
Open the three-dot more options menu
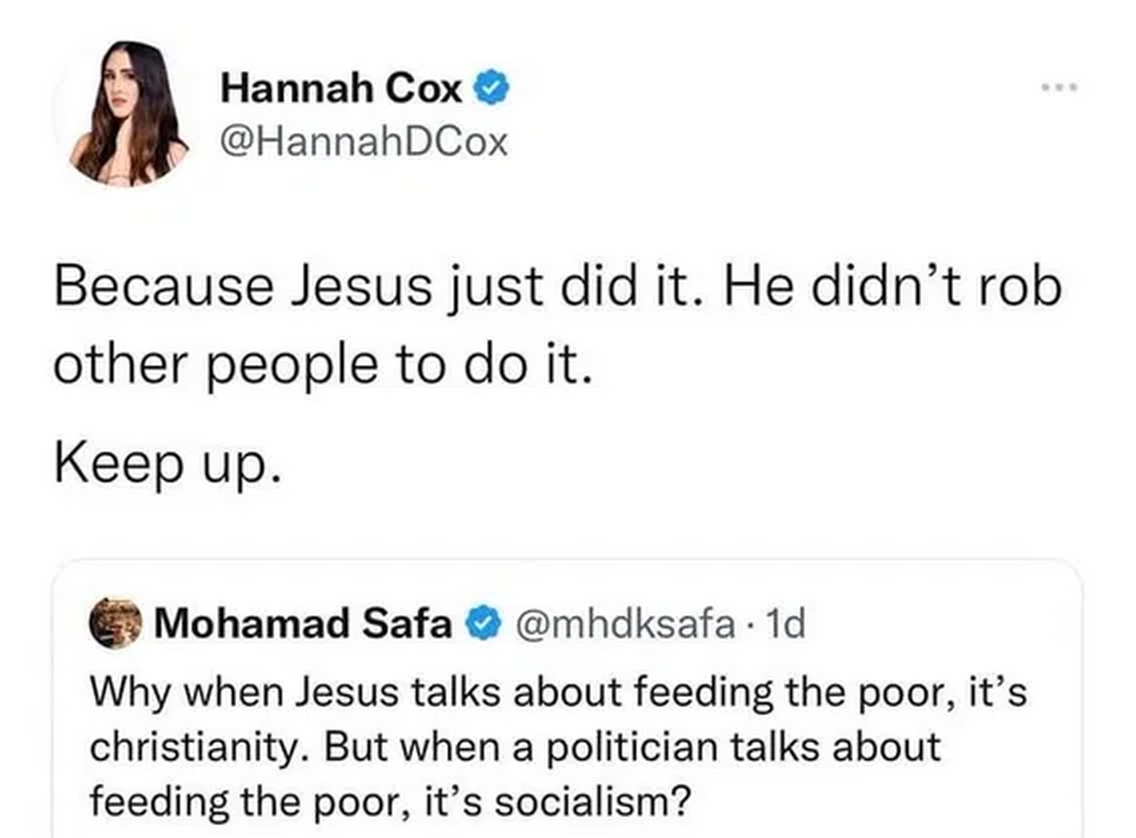click(1059, 88)
